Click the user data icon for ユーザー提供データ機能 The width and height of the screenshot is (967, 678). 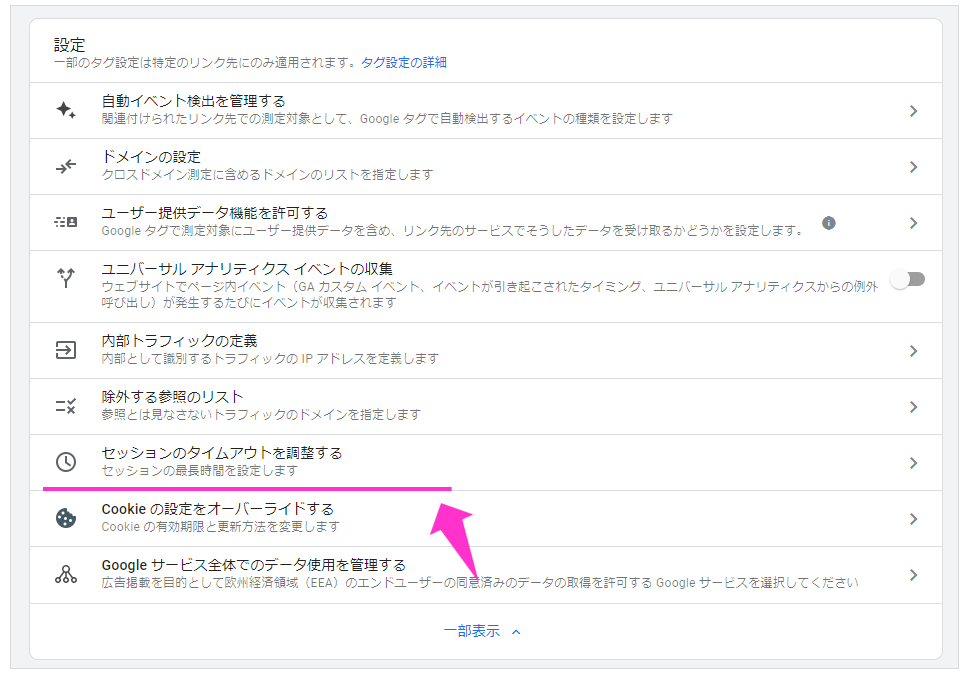[66, 222]
